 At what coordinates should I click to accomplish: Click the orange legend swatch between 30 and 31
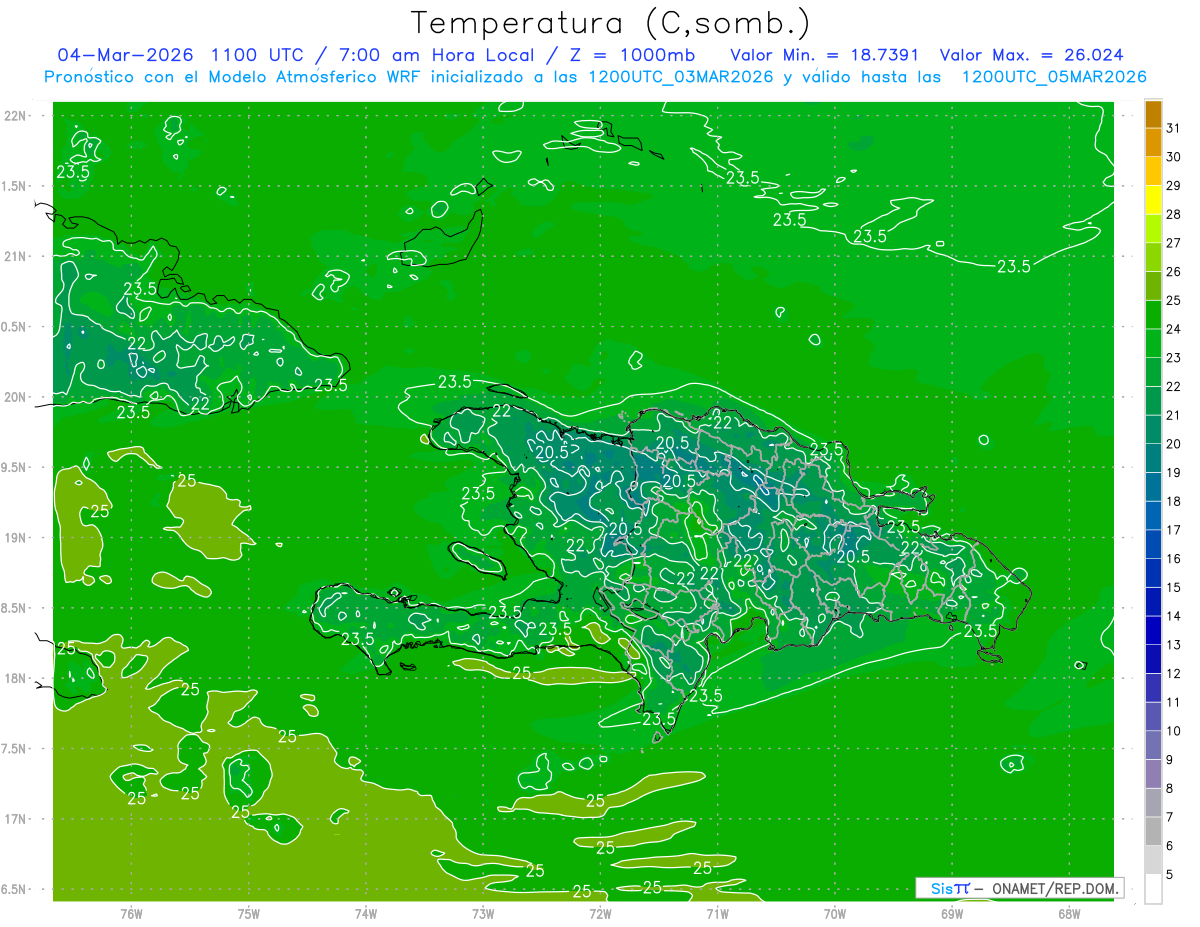point(1153,142)
